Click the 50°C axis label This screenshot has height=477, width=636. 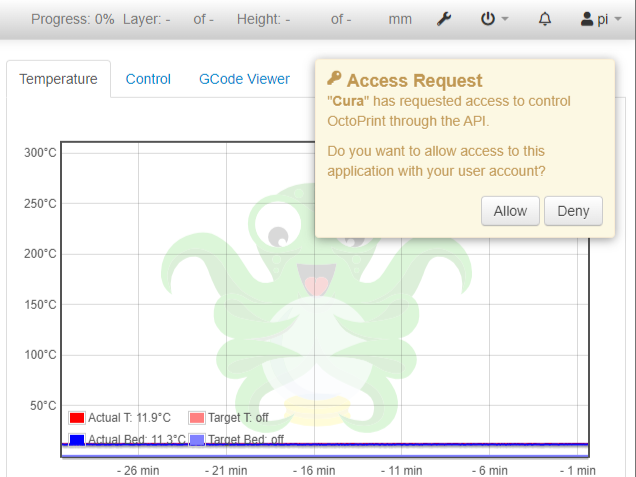tap(43, 406)
